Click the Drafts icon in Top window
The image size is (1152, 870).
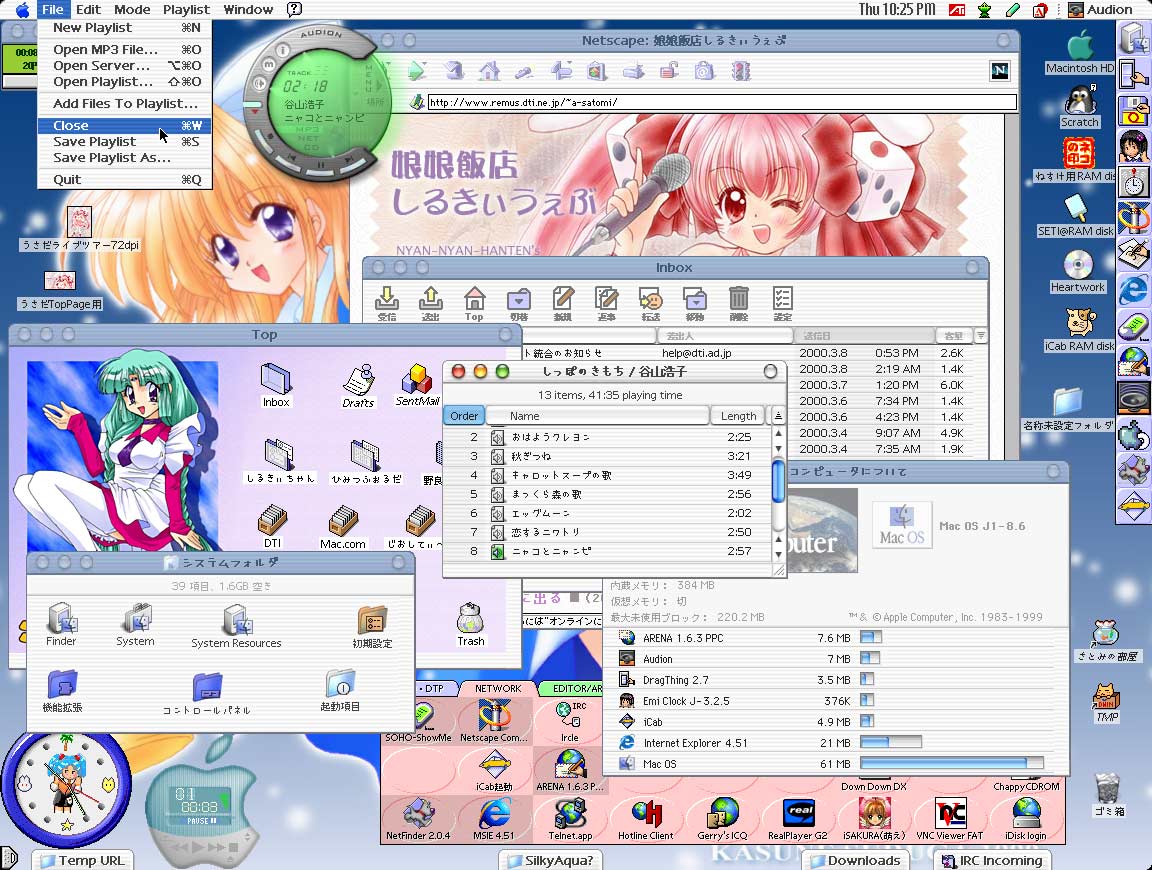coord(359,380)
